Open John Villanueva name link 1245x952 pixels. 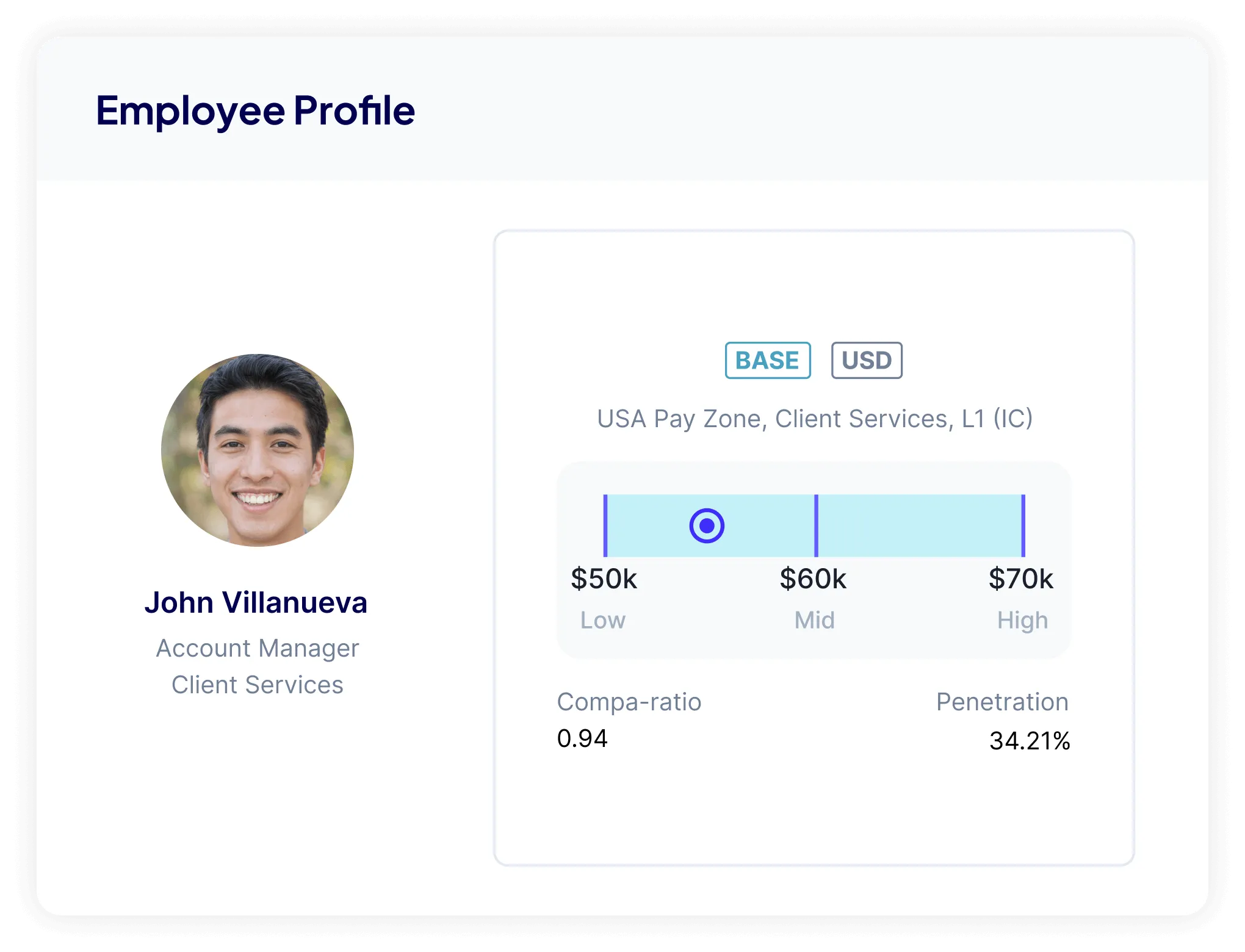pos(256,602)
